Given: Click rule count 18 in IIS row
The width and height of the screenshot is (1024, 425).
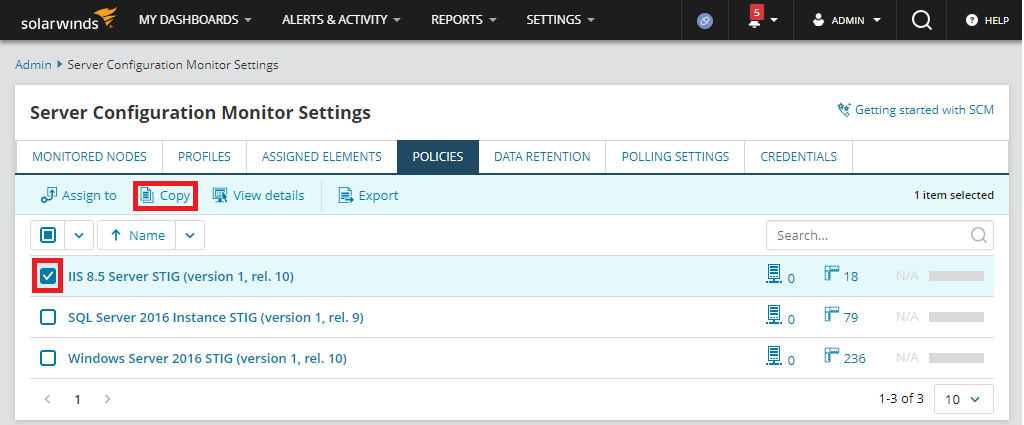Looking at the screenshot, I should (x=850, y=276).
